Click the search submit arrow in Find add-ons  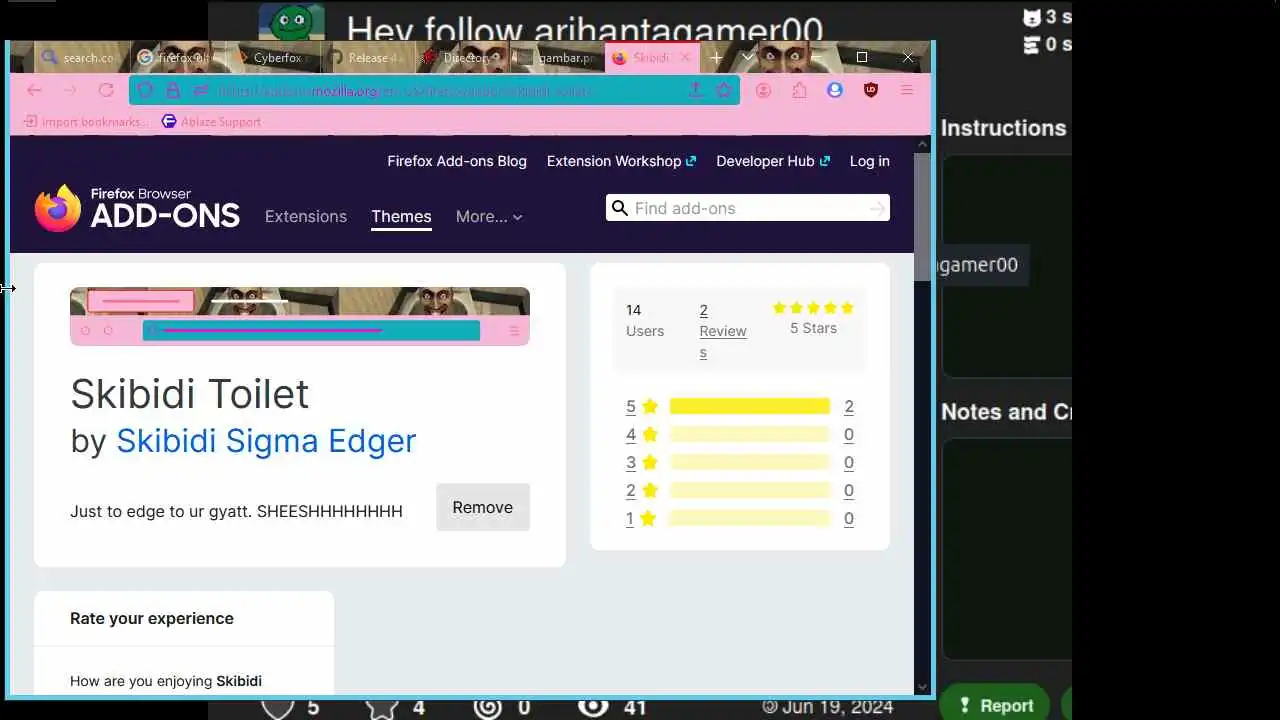877,208
